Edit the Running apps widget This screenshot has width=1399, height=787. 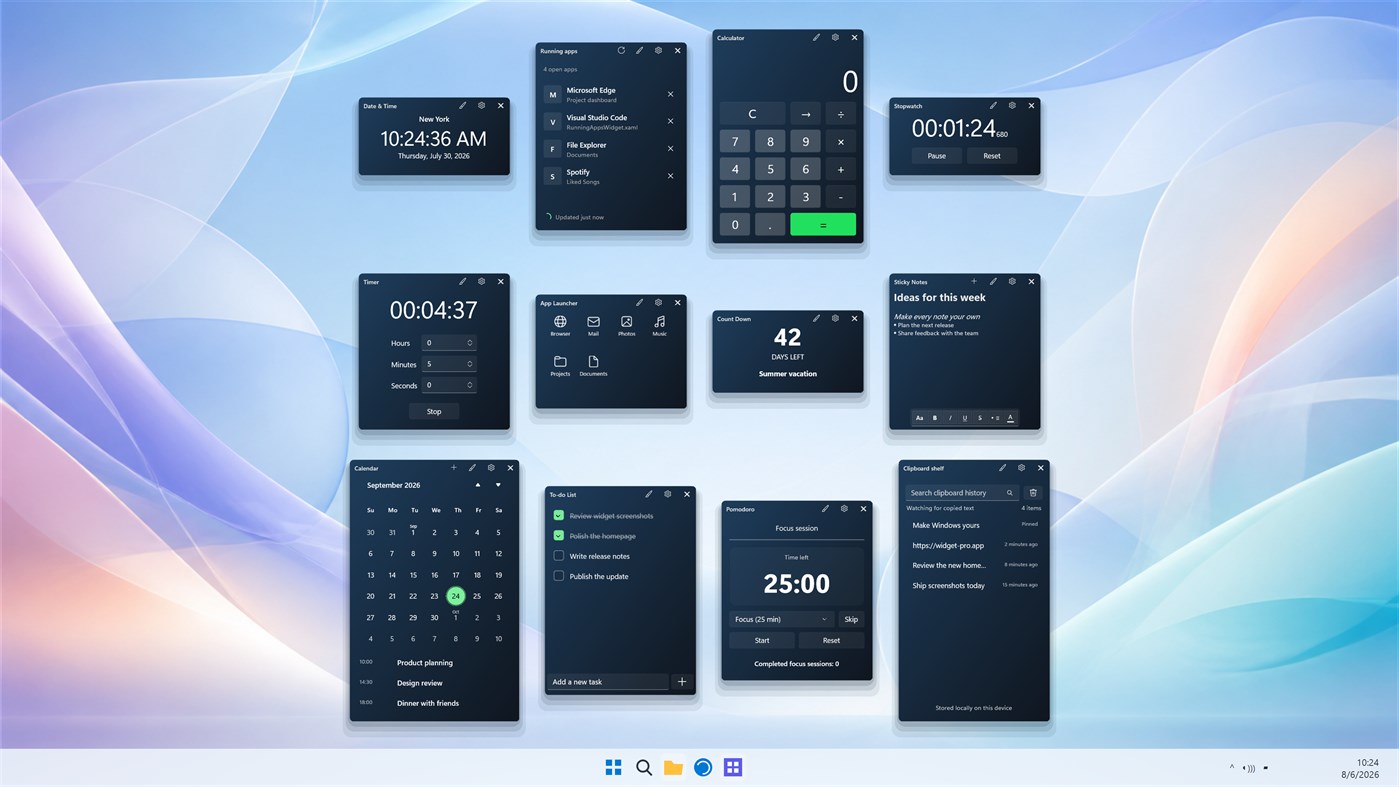[640, 50]
